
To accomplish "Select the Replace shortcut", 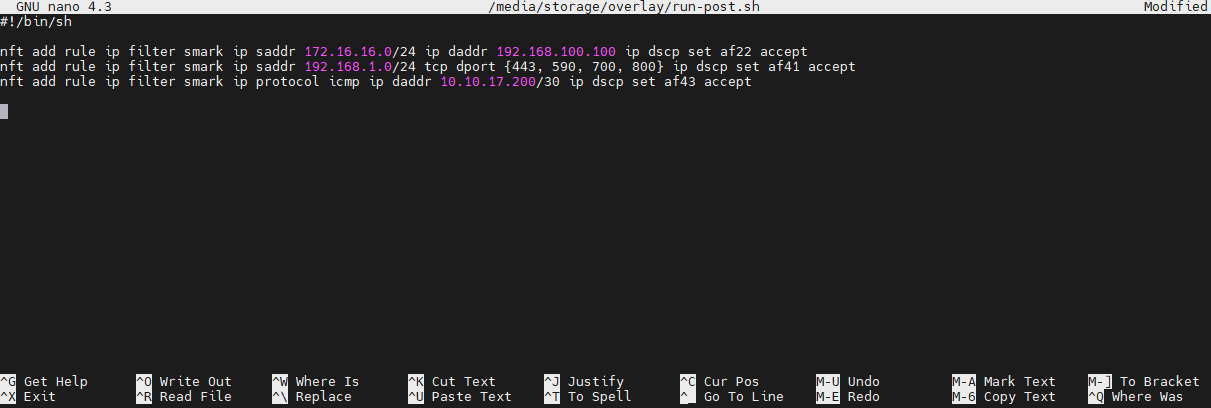I will coord(323,396).
